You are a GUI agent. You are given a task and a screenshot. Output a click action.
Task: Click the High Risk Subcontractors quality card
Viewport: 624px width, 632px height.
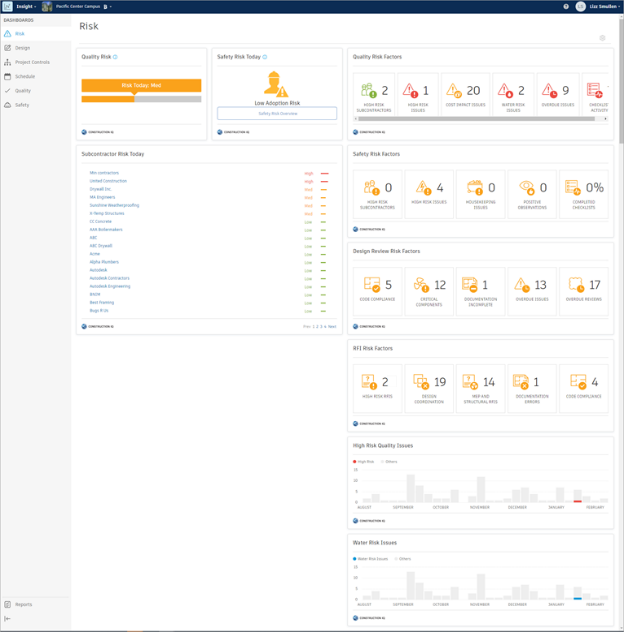(x=375, y=96)
